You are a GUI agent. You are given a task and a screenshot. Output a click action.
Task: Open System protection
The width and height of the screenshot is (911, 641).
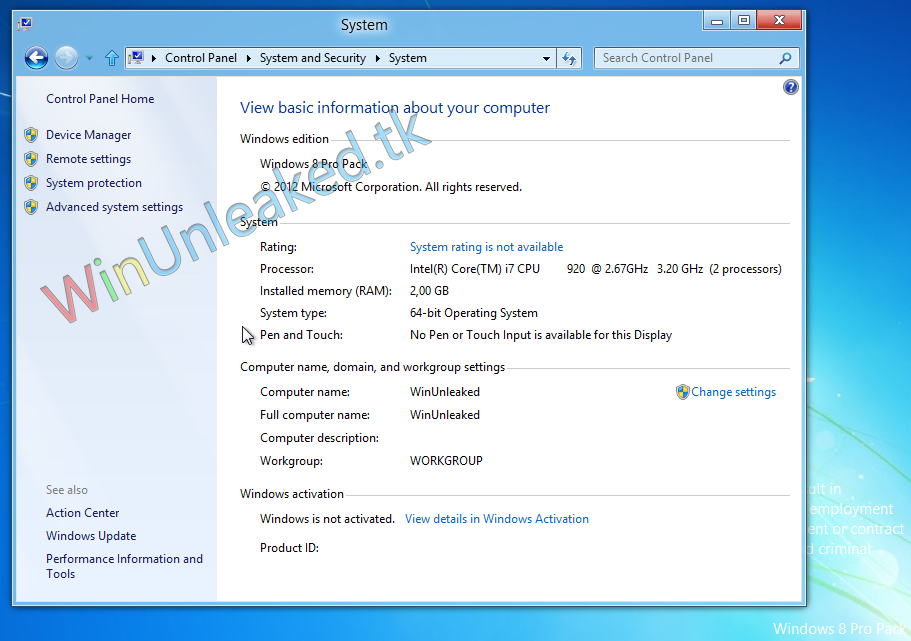pos(94,182)
